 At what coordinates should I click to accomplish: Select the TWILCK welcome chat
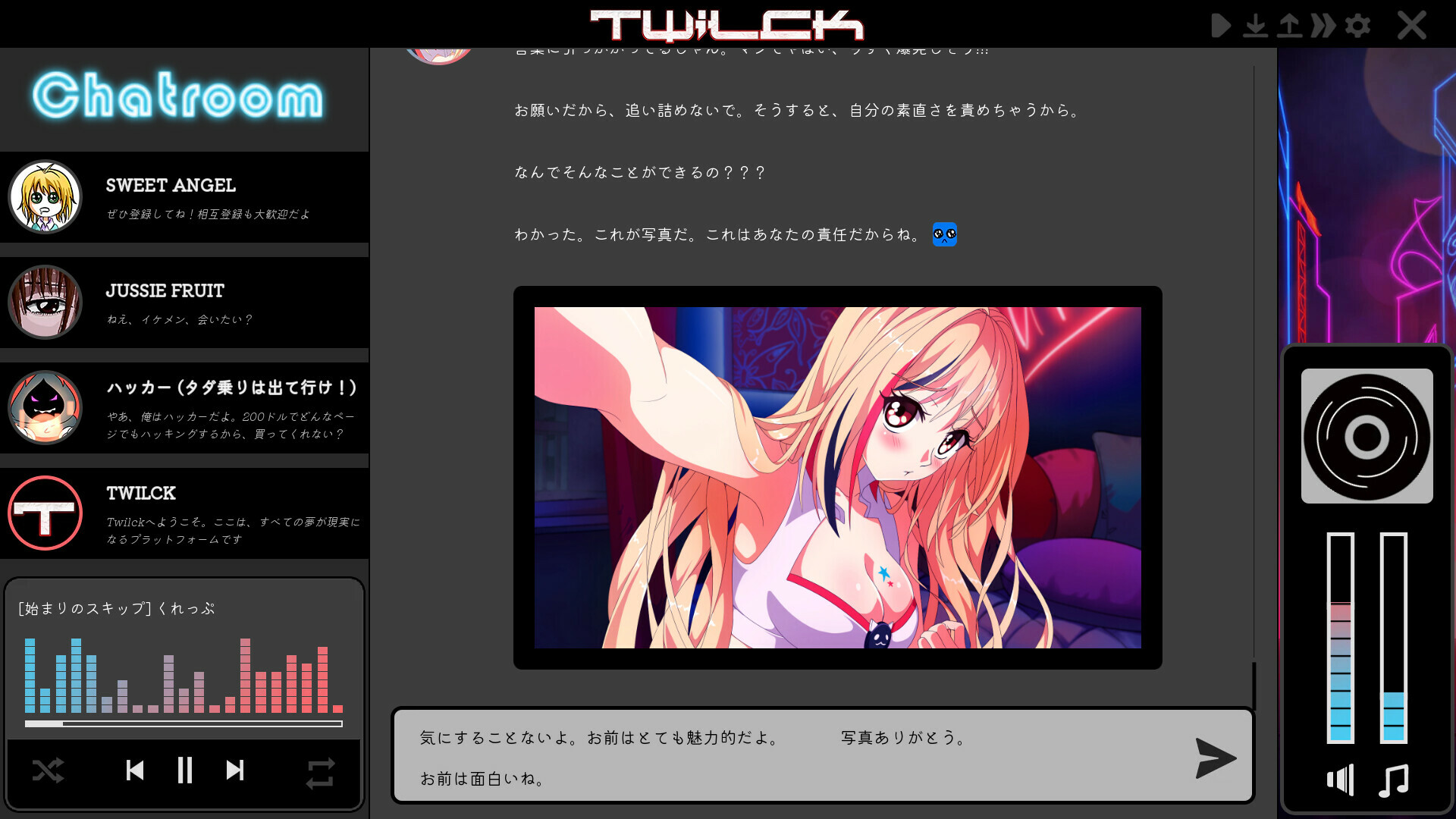(x=184, y=513)
